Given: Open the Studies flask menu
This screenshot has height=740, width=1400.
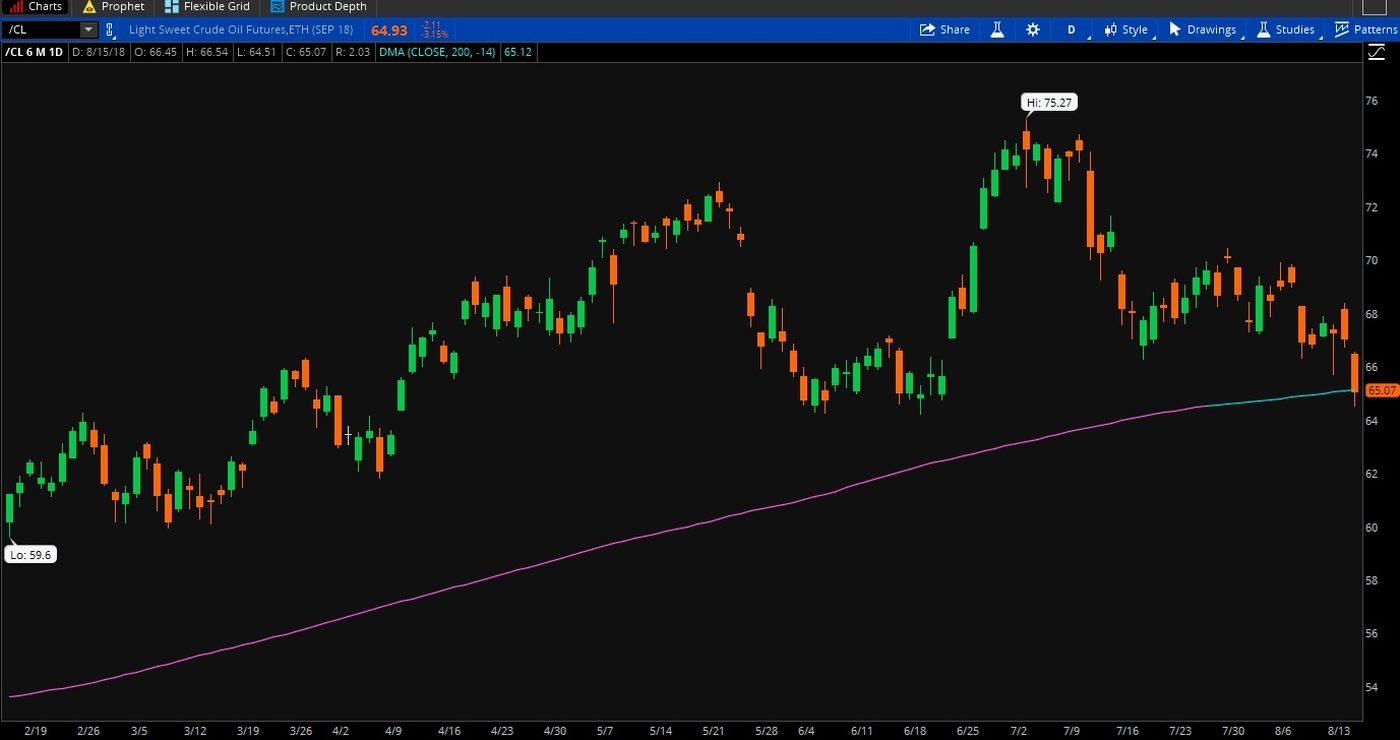Looking at the screenshot, I should coord(1285,30).
